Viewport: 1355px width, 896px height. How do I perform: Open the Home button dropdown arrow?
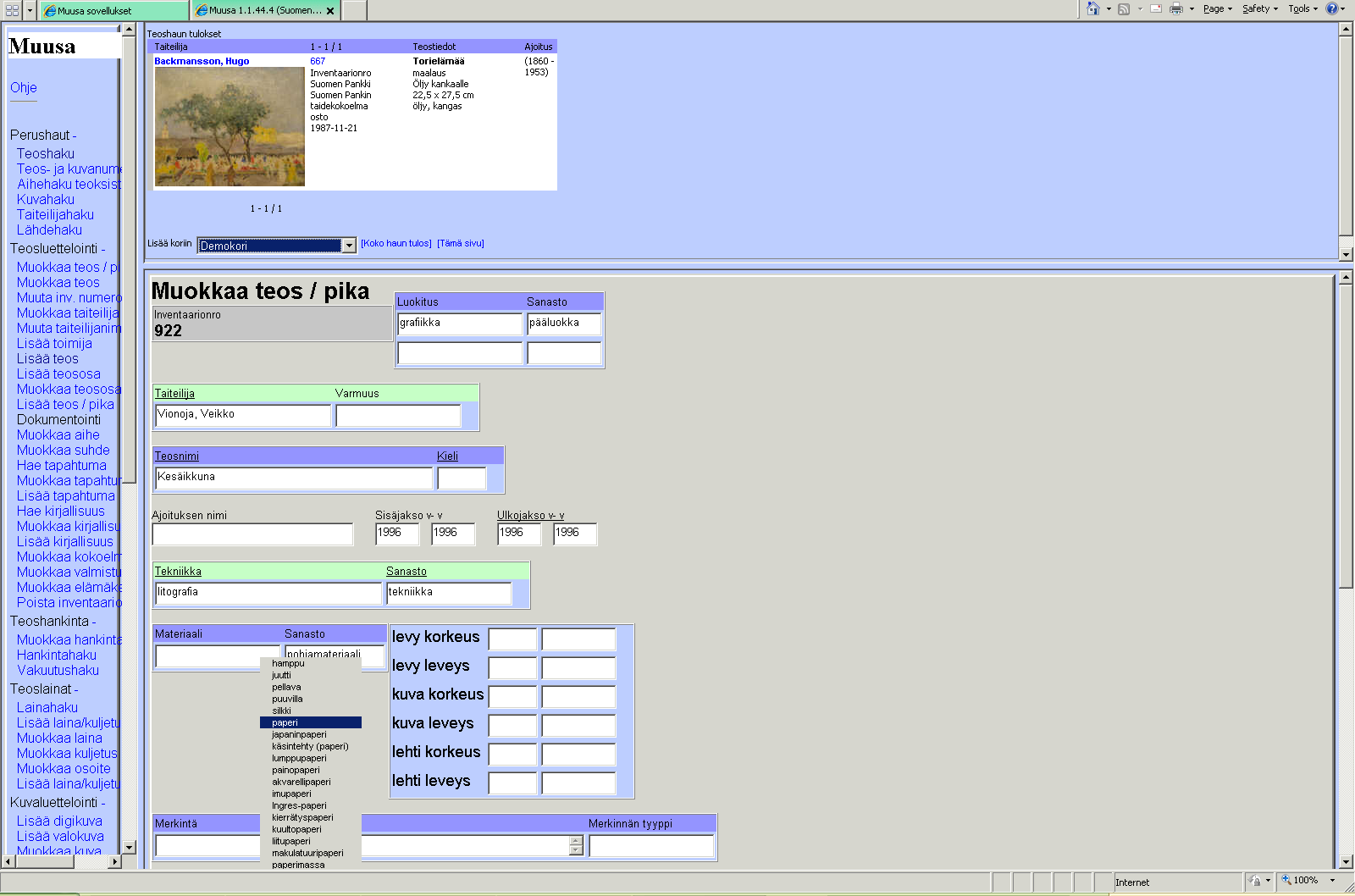tap(1109, 9)
